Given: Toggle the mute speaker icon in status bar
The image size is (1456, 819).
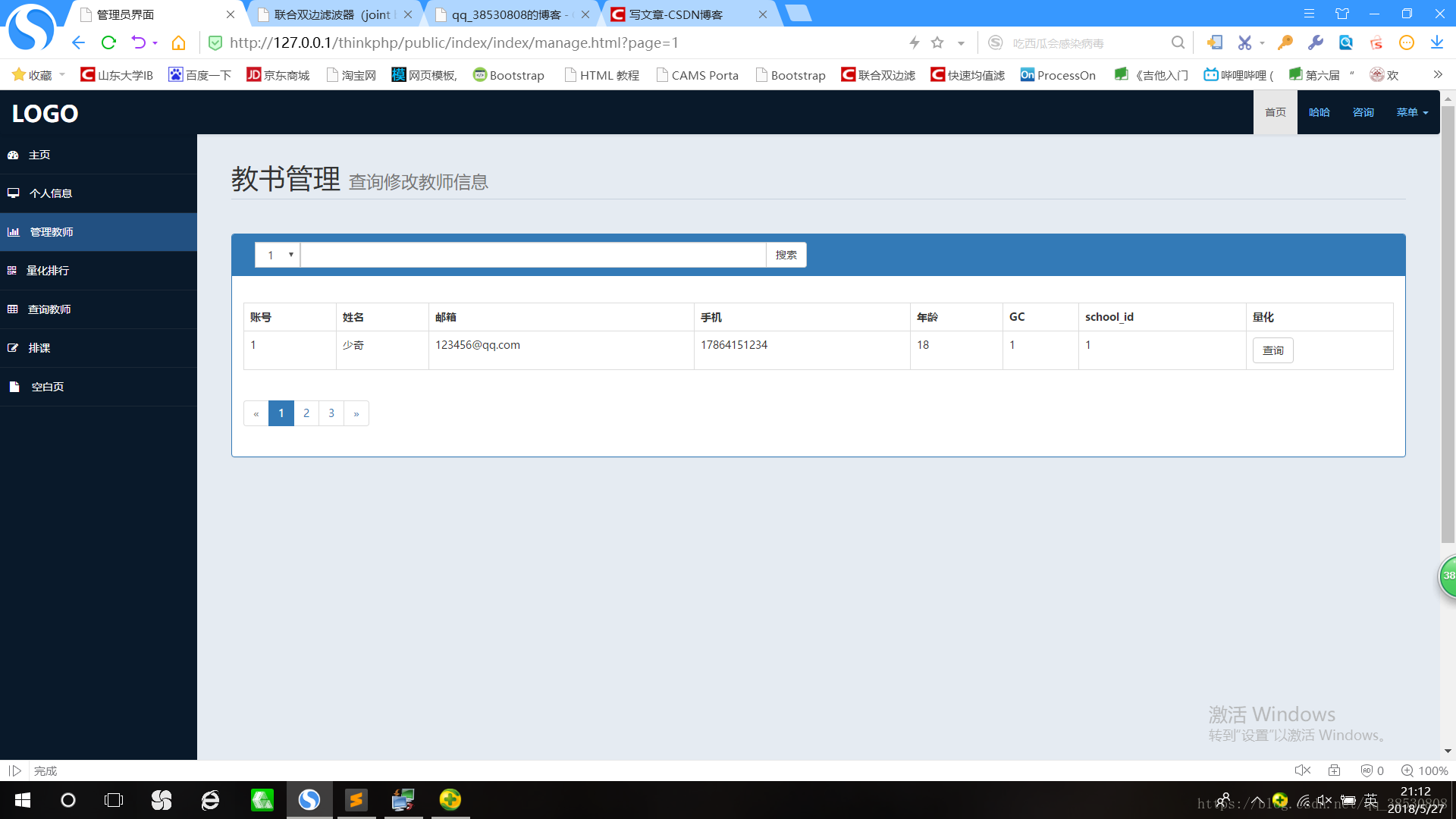Looking at the screenshot, I should [x=1302, y=770].
